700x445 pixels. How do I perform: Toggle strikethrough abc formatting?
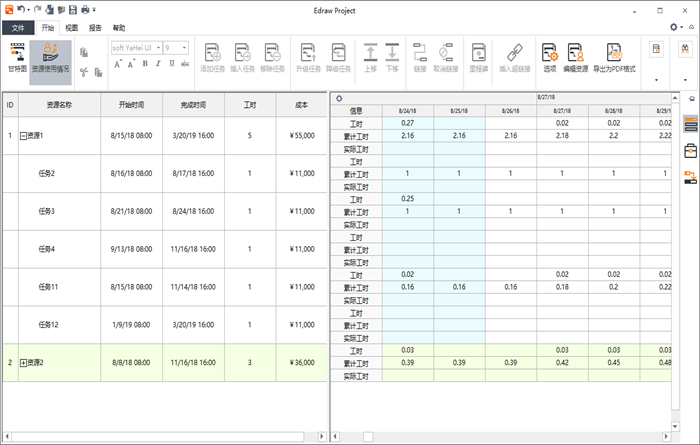pos(185,64)
